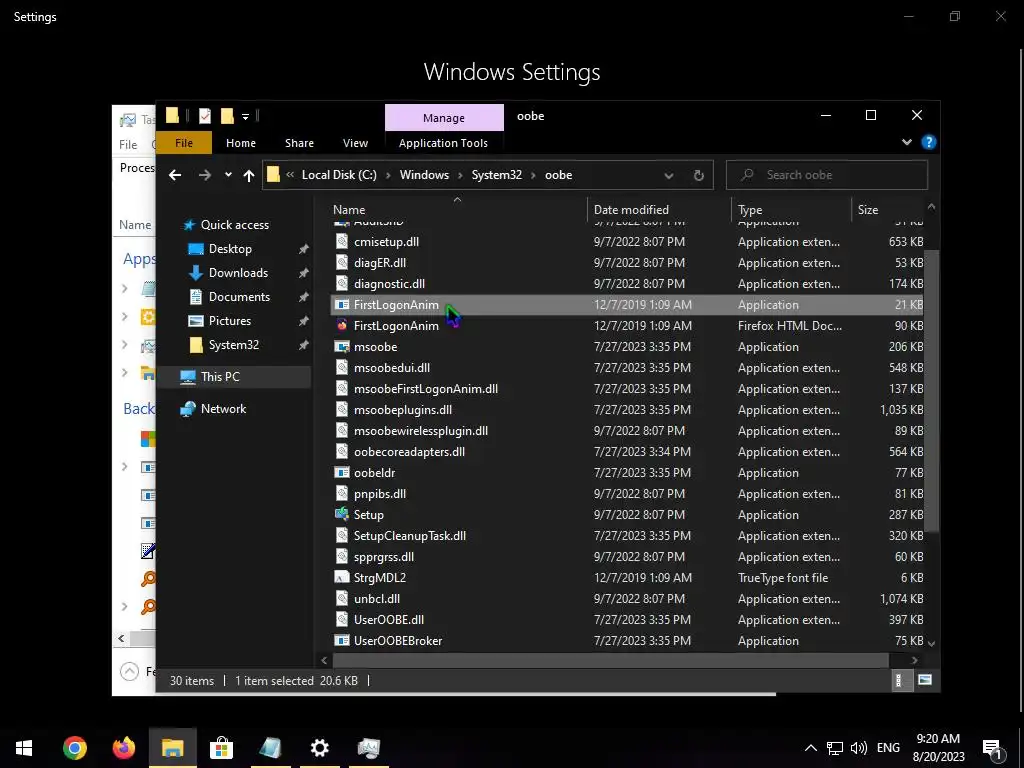The height and width of the screenshot is (768, 1024).
Task: Go up one folder level arrow
Action: (x=248, y=175)
